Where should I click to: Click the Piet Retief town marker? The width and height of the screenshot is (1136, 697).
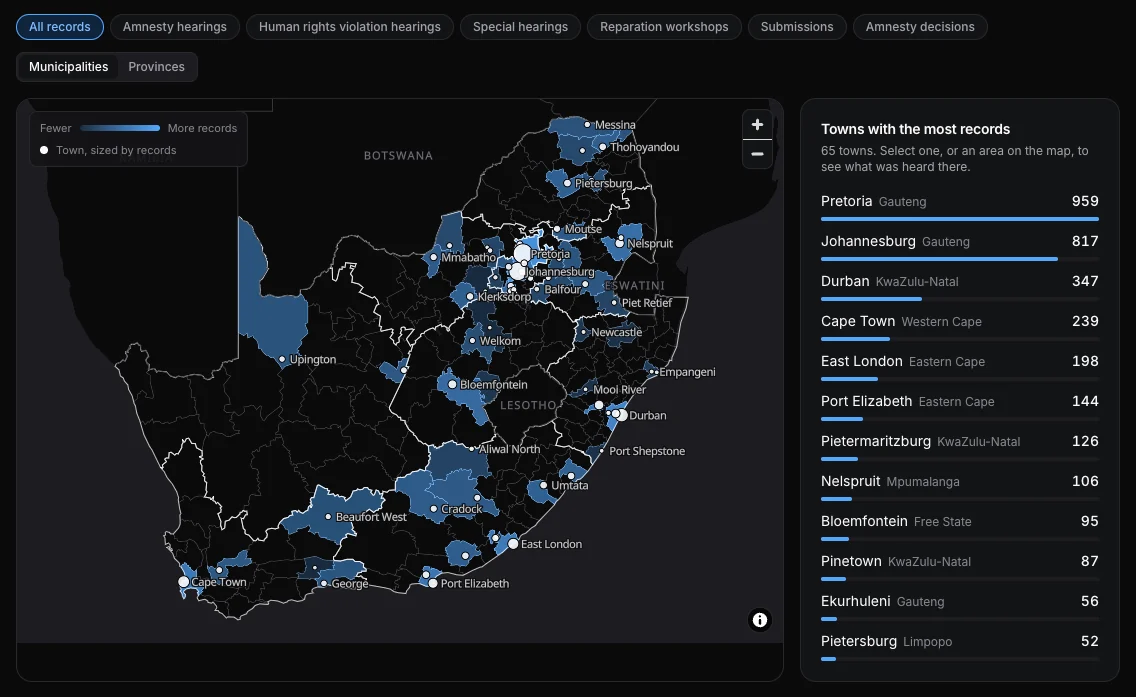614,302
